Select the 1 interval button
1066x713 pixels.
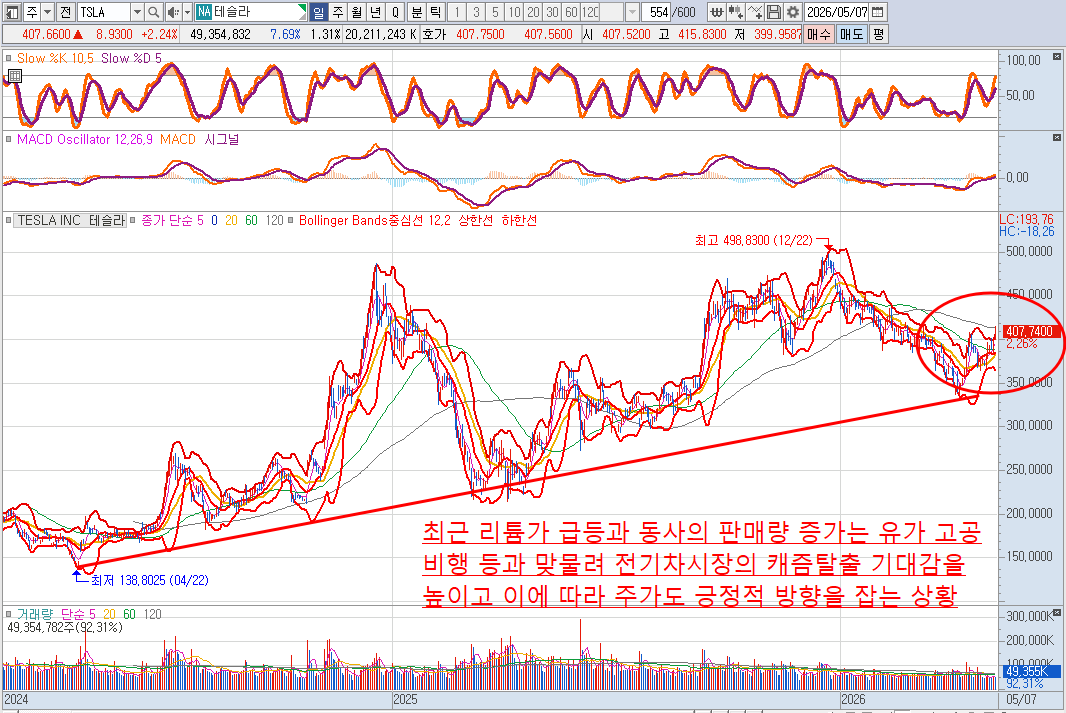tap(457, 12)
